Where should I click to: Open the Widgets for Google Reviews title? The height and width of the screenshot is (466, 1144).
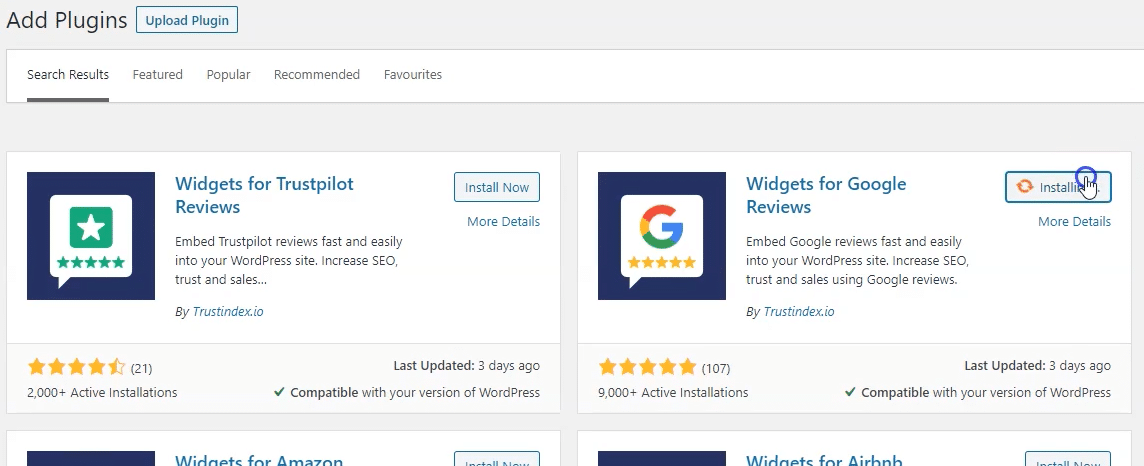826,195
